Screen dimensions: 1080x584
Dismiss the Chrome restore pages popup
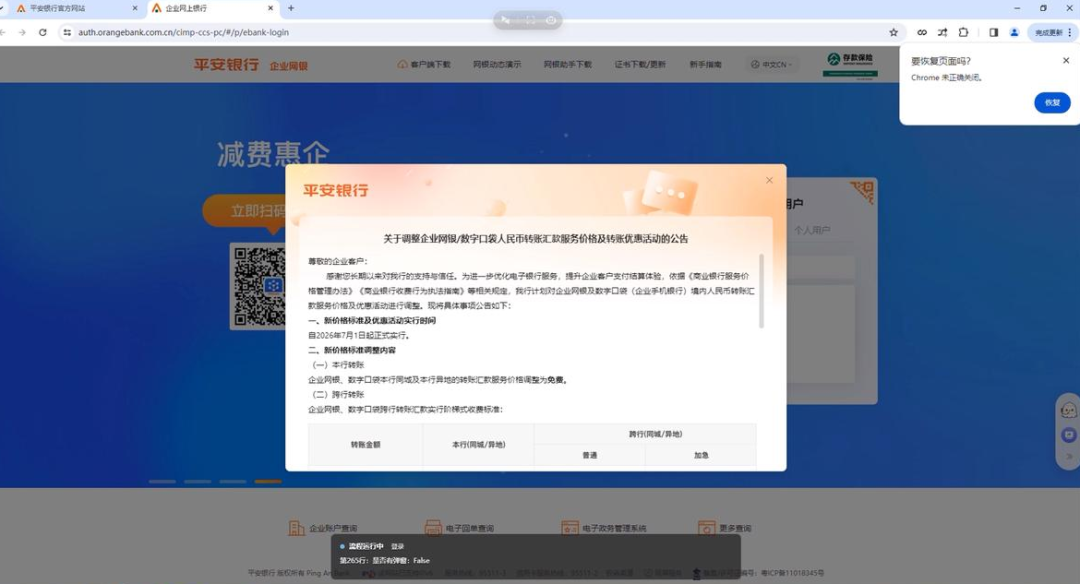[x=1066, y=61]
